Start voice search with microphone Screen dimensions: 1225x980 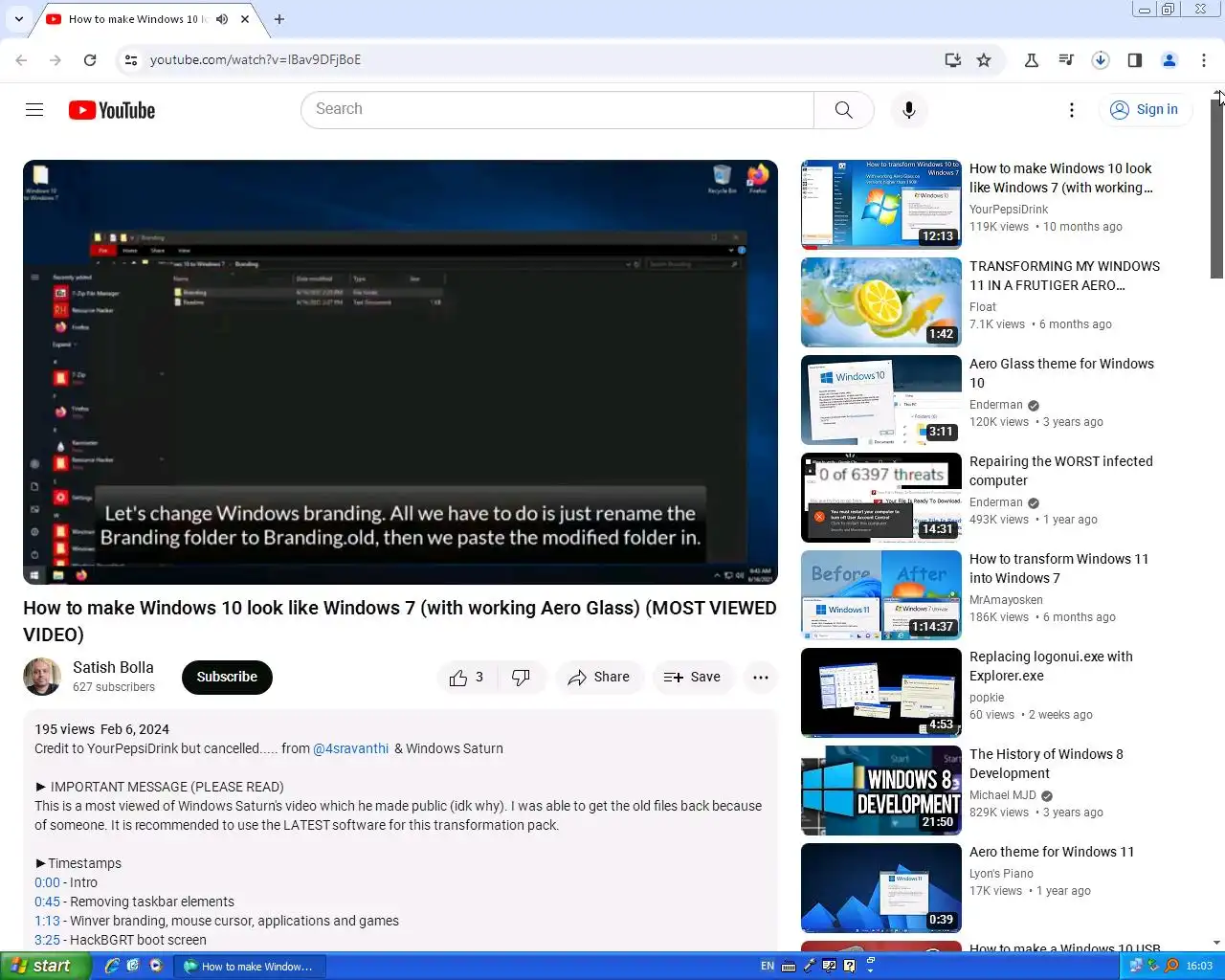[908, 110]
